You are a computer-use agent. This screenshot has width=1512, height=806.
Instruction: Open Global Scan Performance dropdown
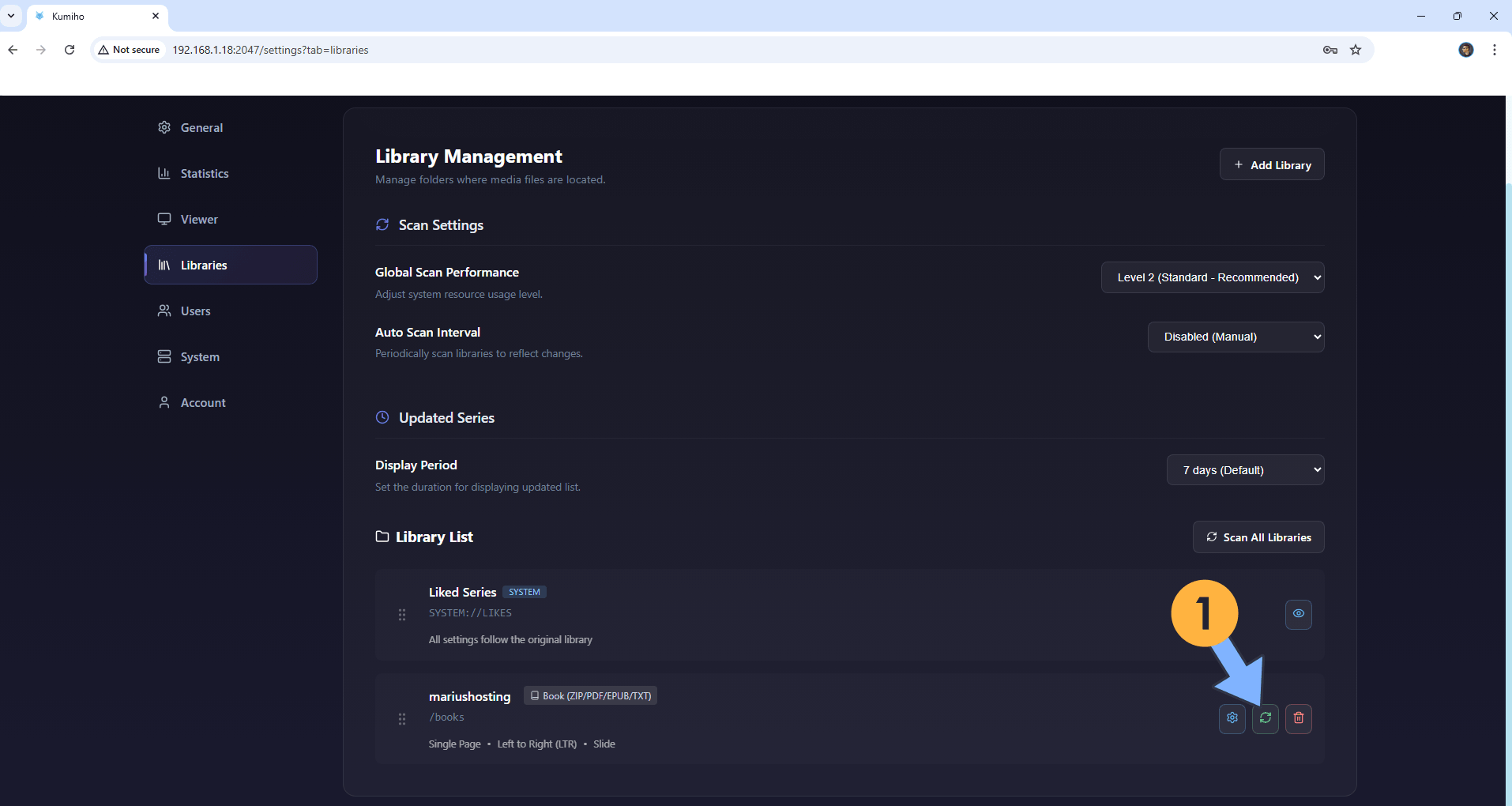click(1212, 277)
